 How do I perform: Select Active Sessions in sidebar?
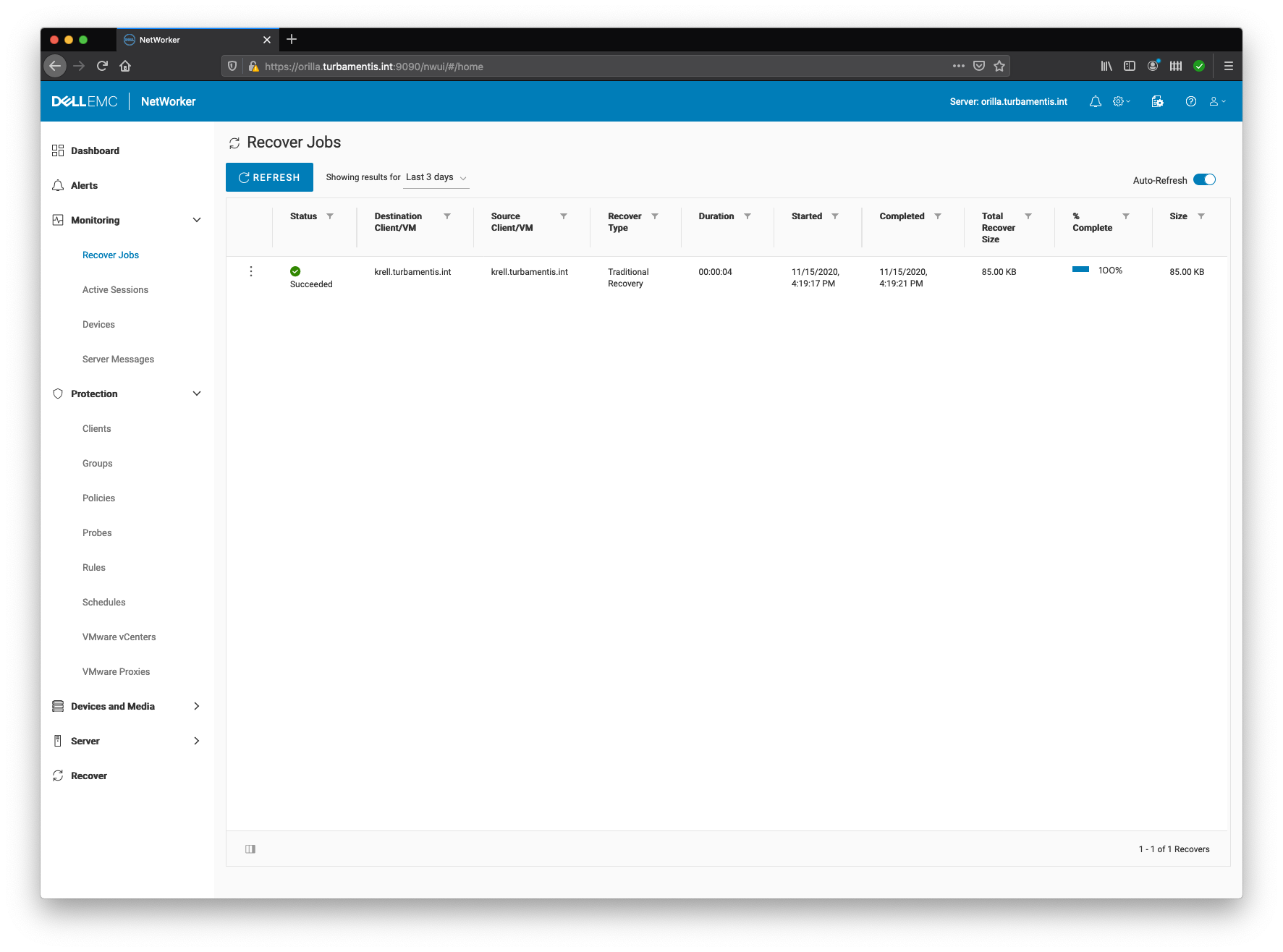[115, 289]
